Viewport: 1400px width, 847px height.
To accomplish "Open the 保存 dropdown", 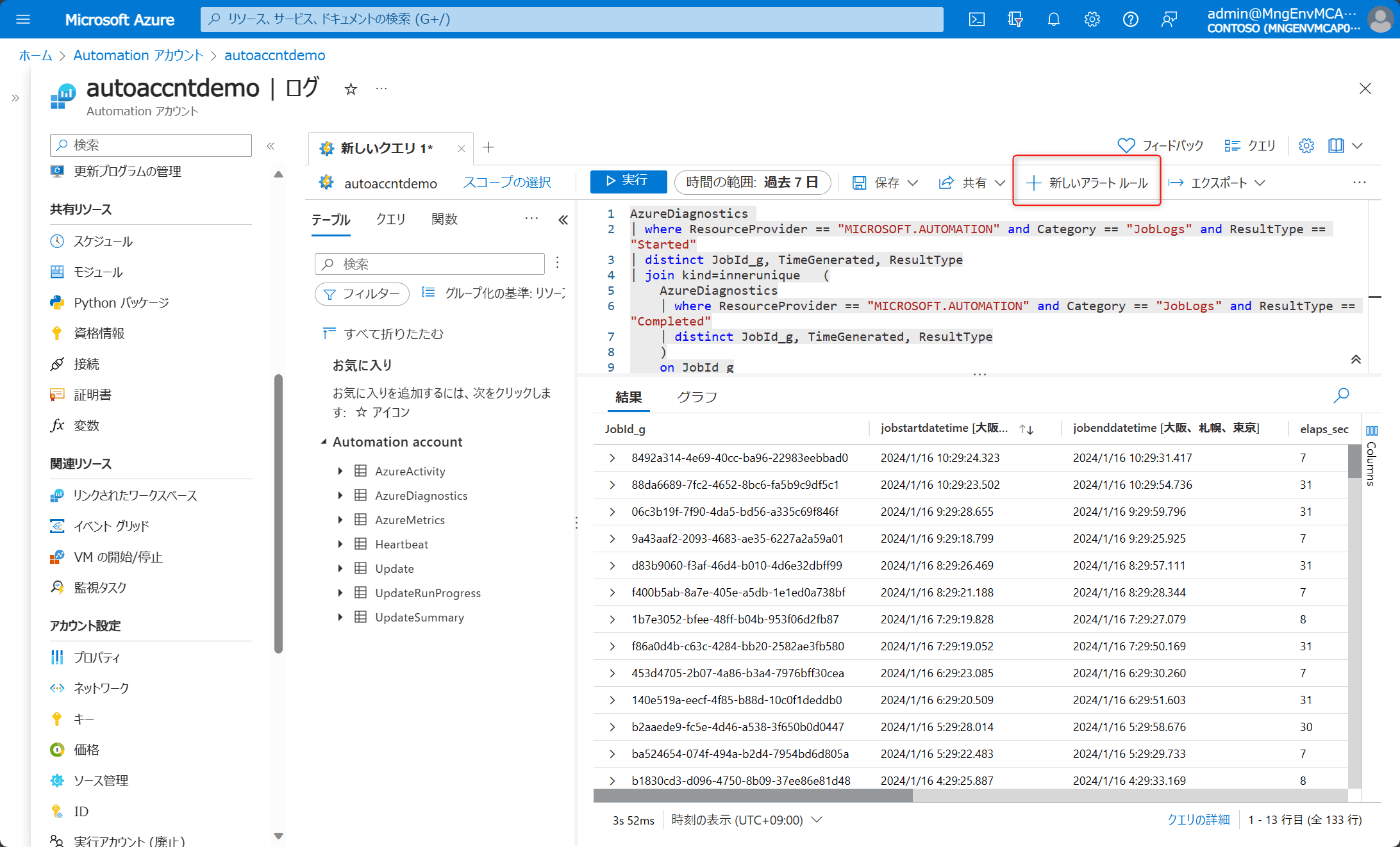I will (x=885, y=183).
